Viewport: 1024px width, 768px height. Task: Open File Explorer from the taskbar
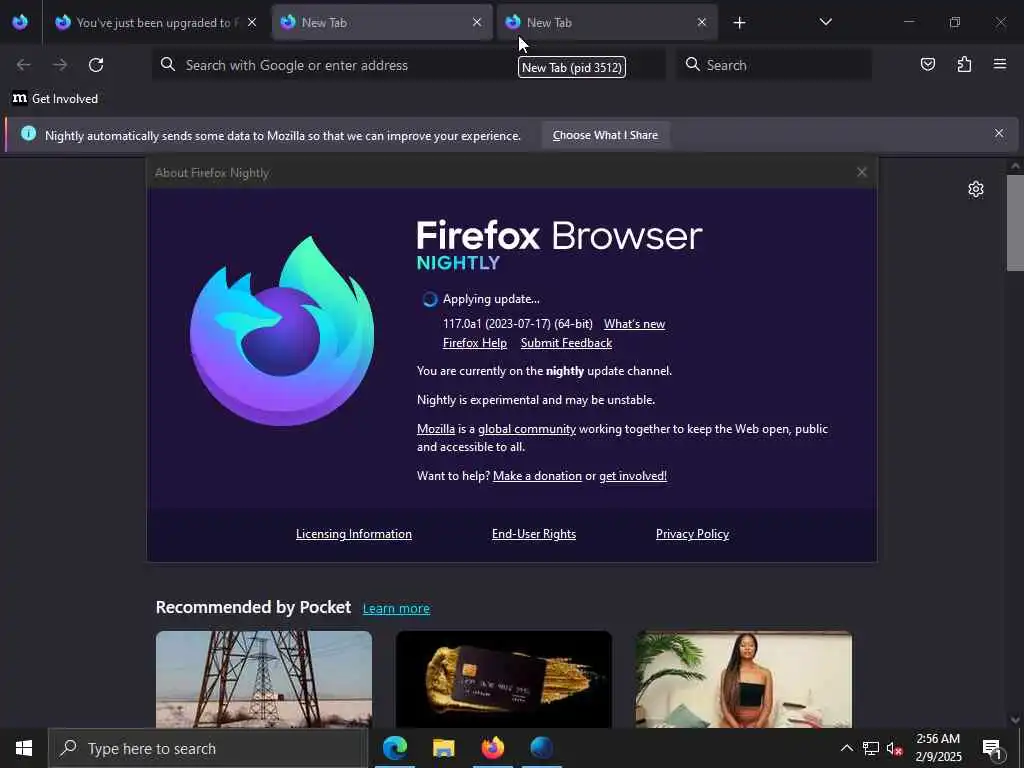tap(443, 748)
